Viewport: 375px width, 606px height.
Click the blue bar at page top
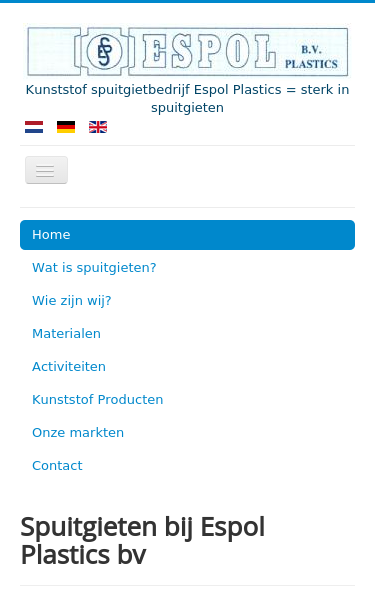pyautogui.click(x=188, y=2)
